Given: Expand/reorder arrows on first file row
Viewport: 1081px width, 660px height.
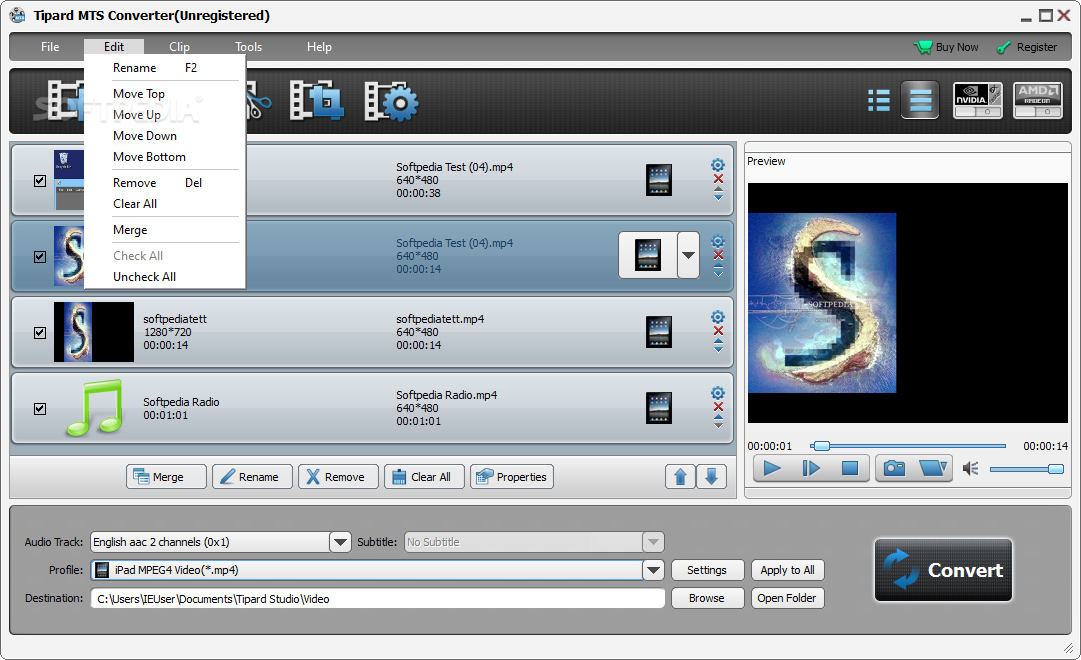Looking at the screenshot, I should click(718, 193).
